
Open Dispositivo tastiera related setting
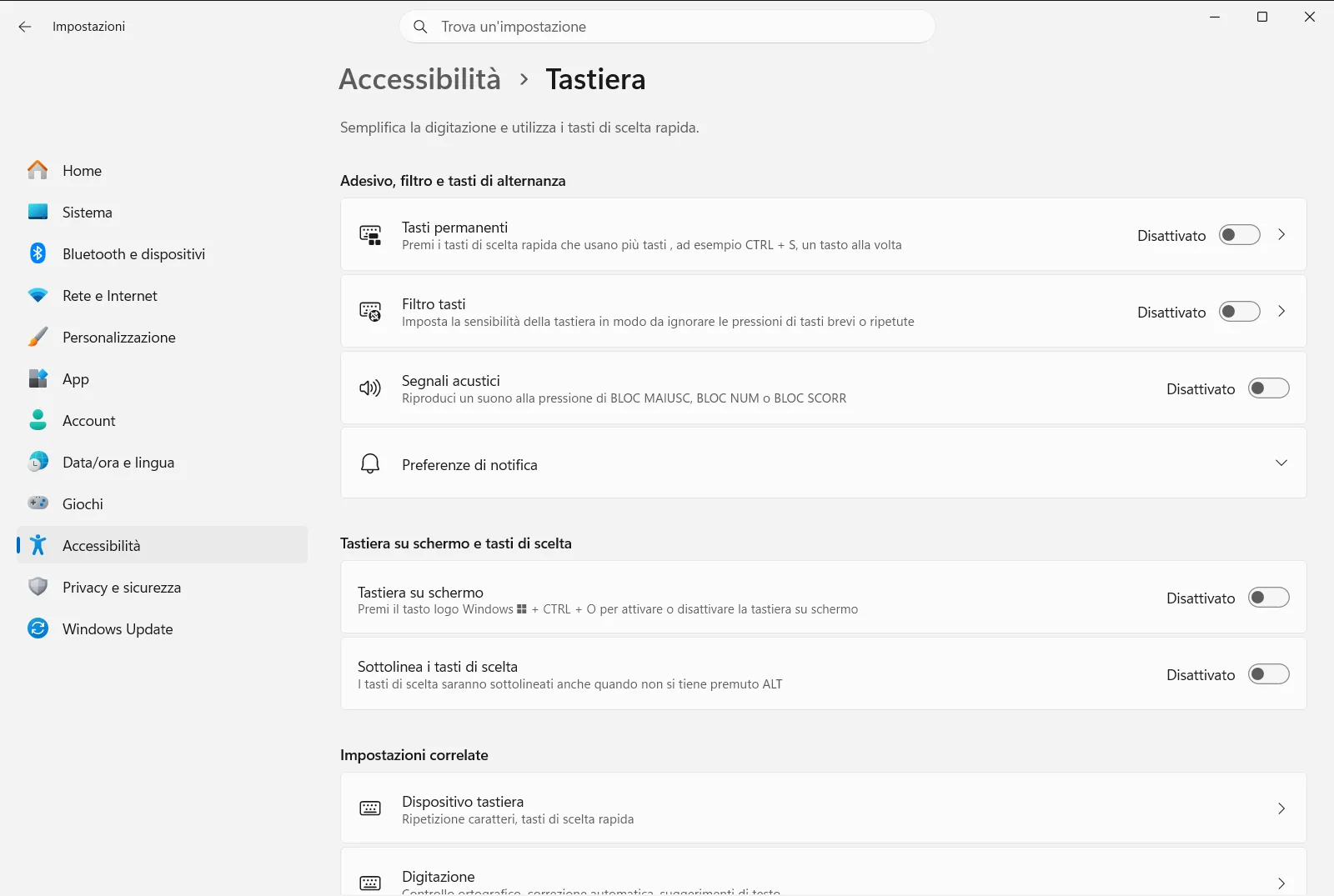coord(823,808)
